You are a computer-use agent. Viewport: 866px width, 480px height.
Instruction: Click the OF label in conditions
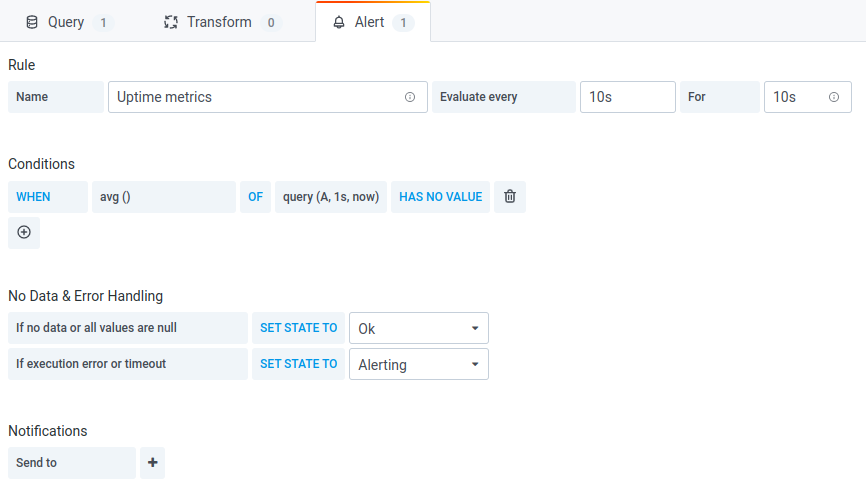(x=255, y=197)
